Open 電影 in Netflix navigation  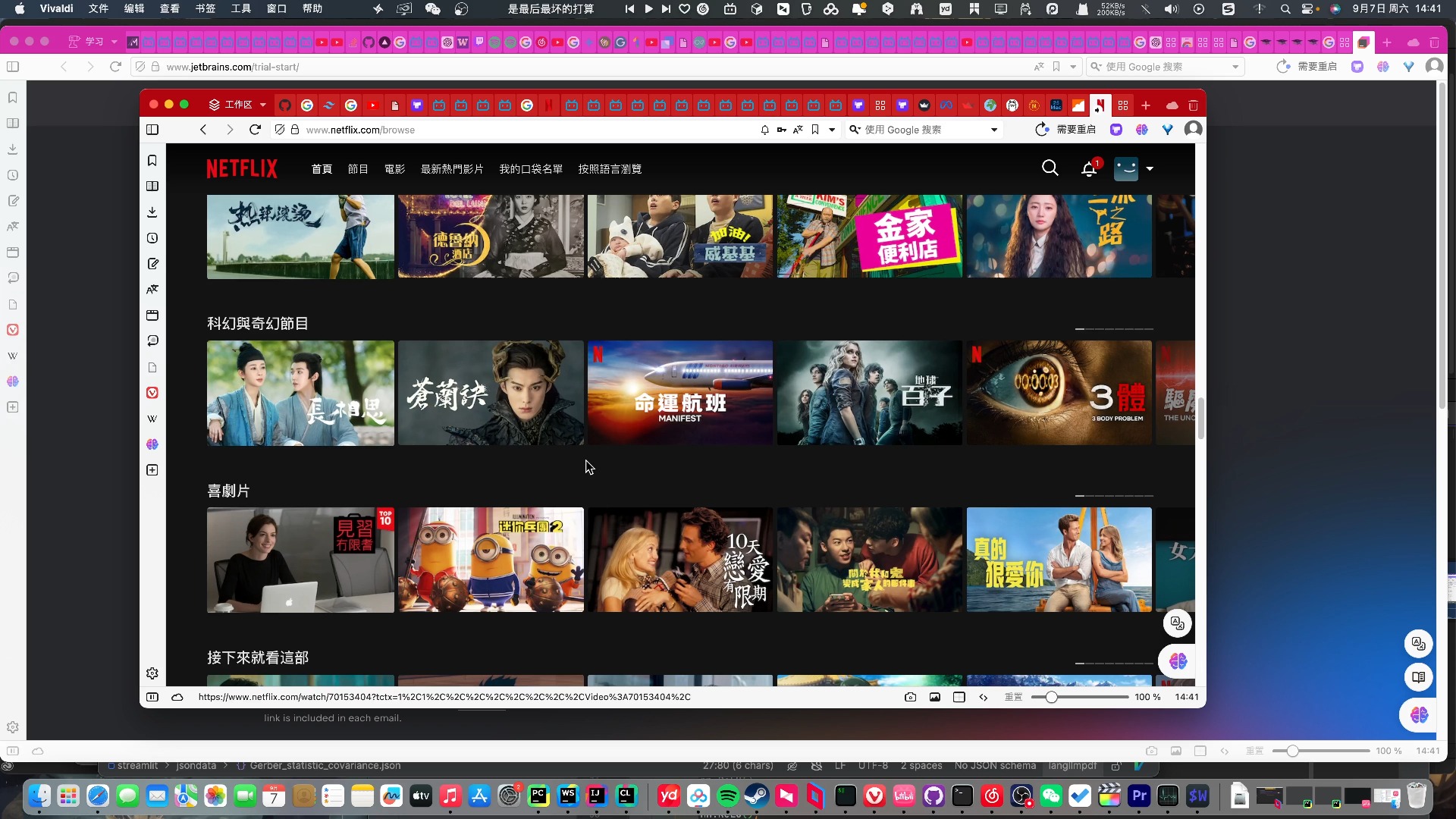[x=394, y=169]
